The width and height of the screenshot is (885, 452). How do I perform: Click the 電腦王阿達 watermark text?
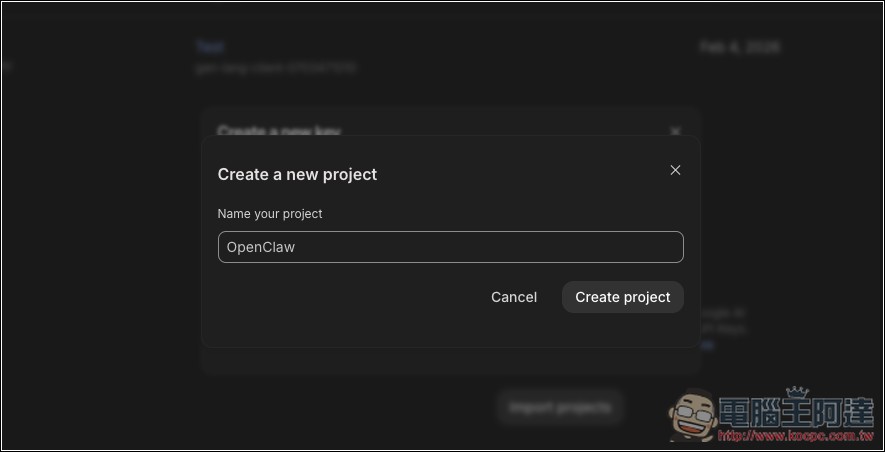coord(797,411)
